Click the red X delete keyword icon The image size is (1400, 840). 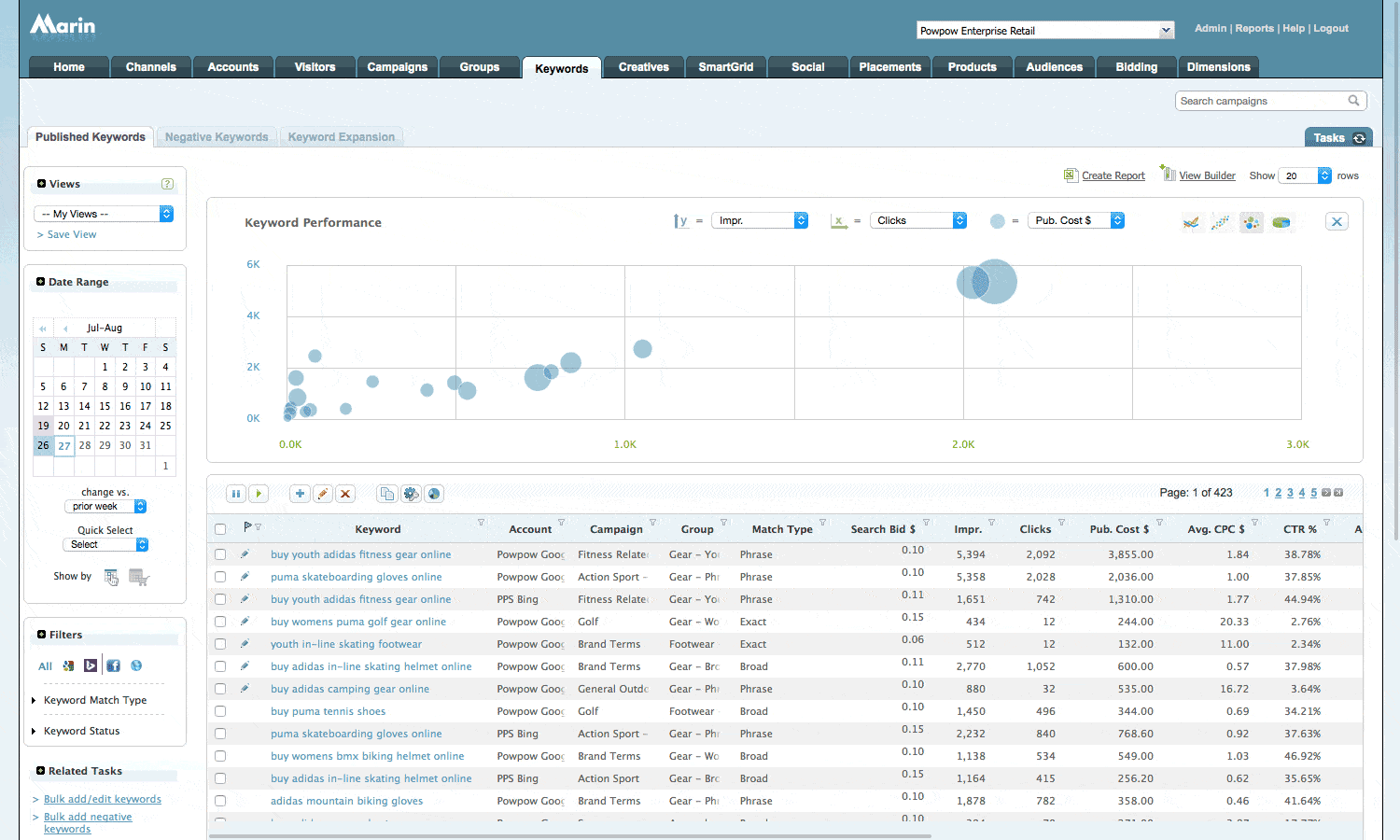(345, 494)
